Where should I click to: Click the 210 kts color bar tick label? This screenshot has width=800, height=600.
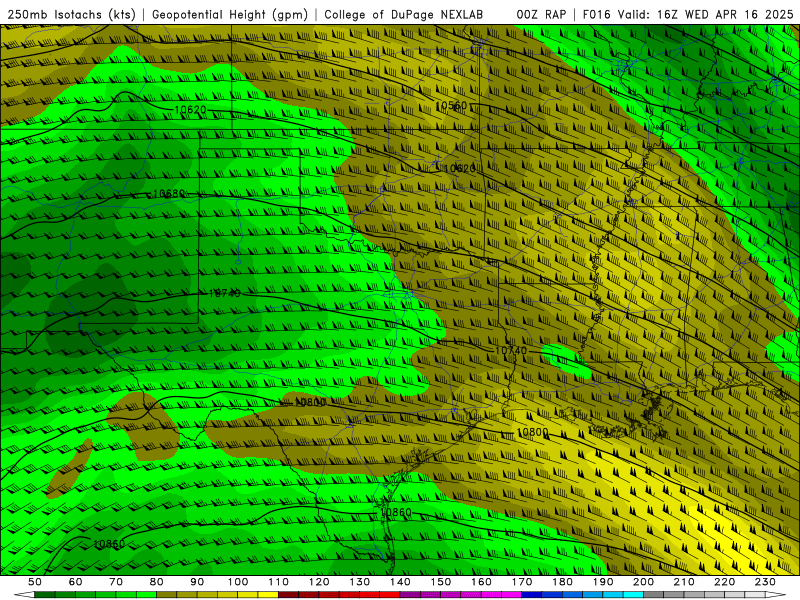tap(684, 582)
